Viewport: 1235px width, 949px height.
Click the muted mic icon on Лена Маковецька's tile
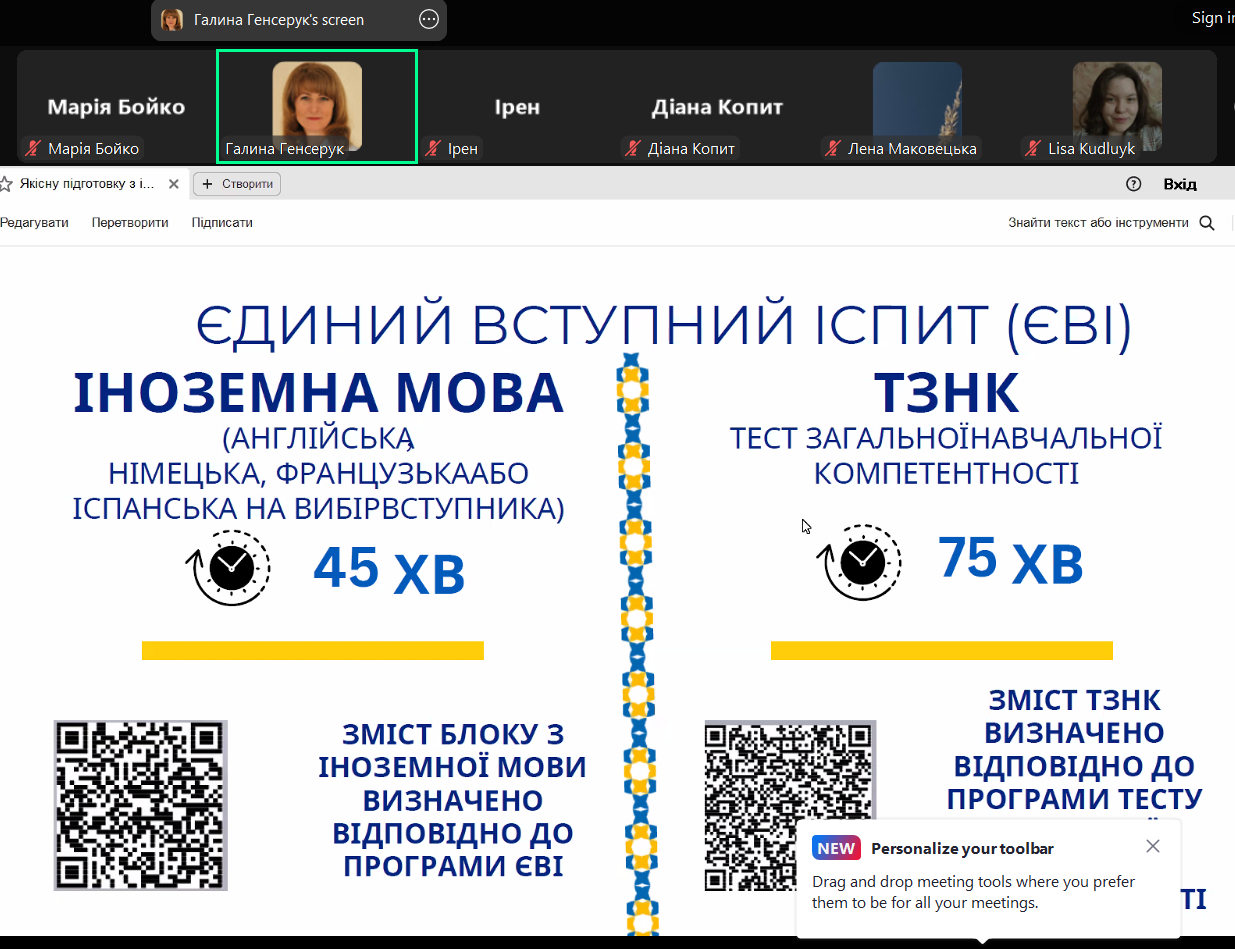coord(831,147)
